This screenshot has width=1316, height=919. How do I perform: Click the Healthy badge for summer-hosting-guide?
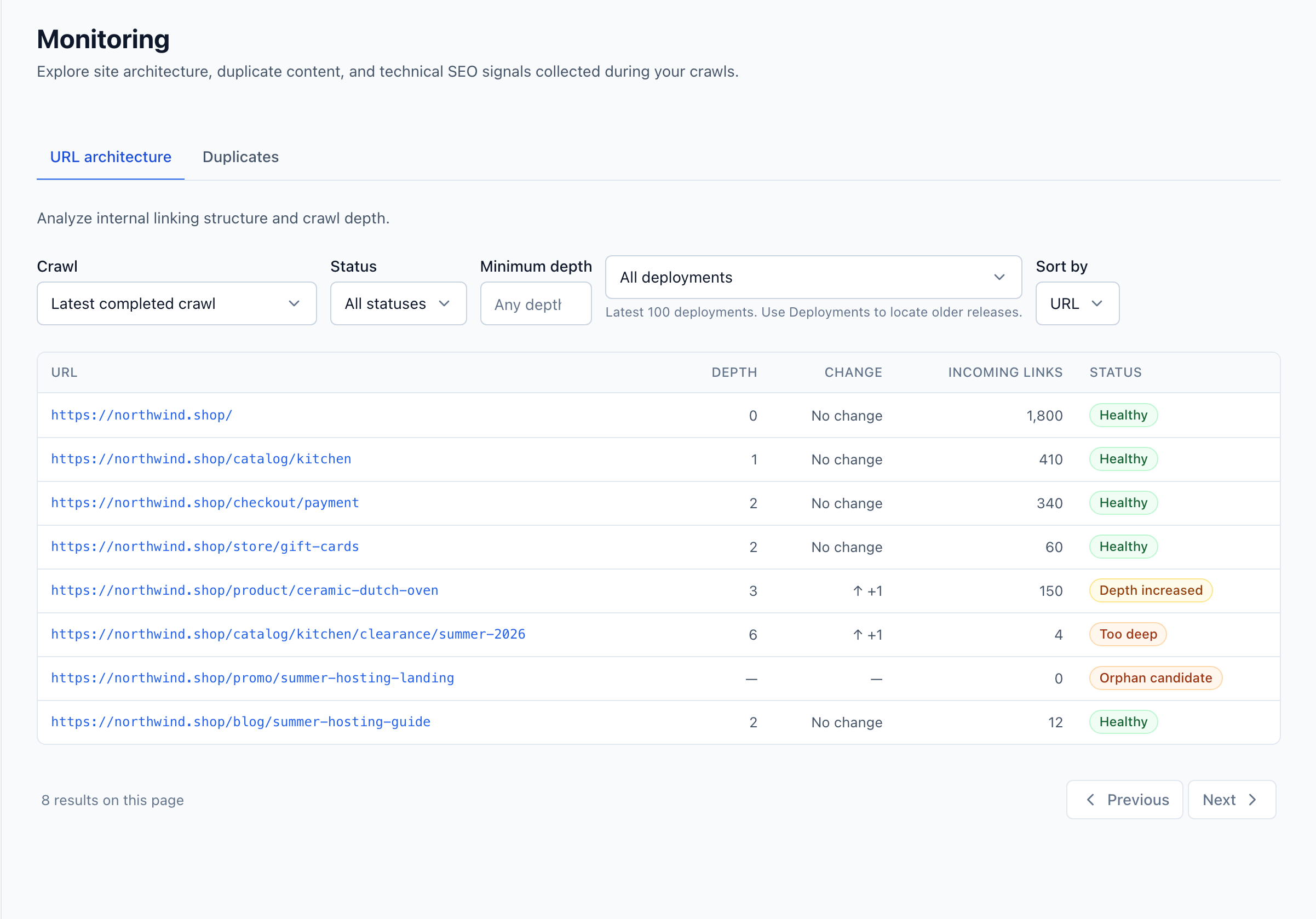coord(1123,722)
